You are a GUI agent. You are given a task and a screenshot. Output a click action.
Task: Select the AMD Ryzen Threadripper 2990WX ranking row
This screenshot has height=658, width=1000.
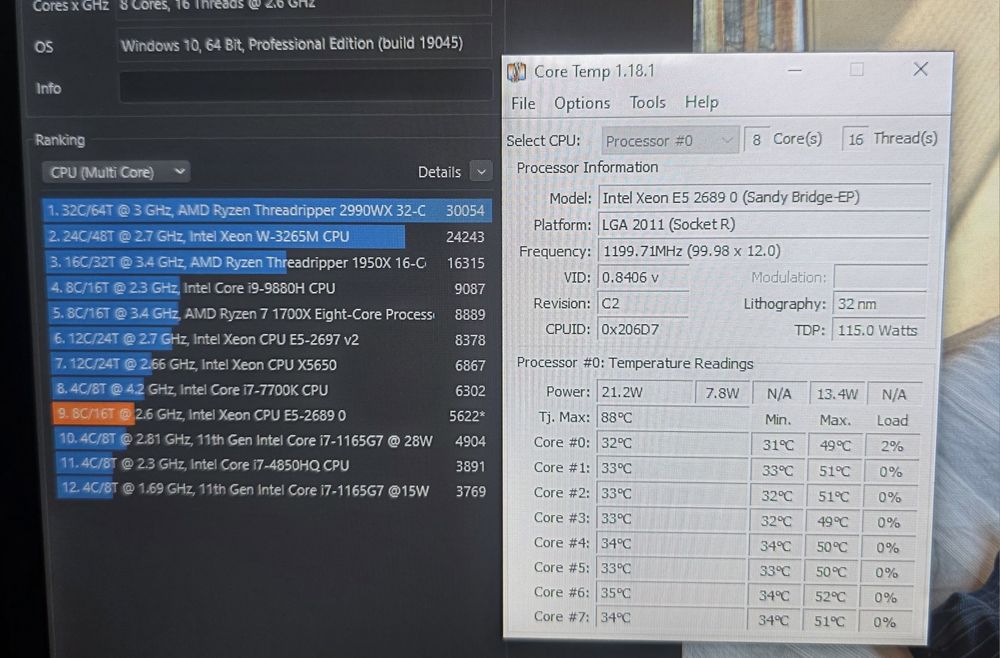pyautogui.click(x=267, y=210)
